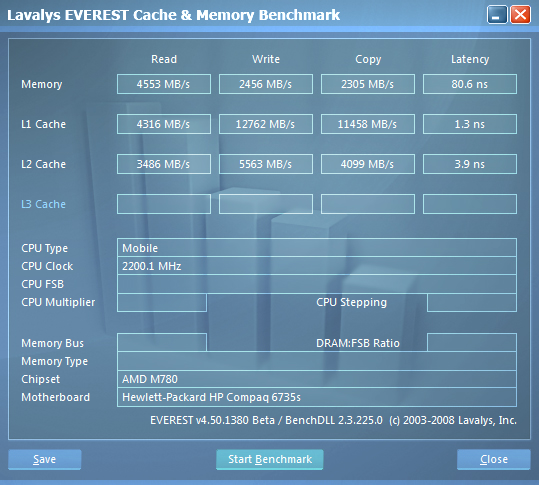Minimize the EVEREST benchmark window
The image size is (539, 485).
[497, 15]
